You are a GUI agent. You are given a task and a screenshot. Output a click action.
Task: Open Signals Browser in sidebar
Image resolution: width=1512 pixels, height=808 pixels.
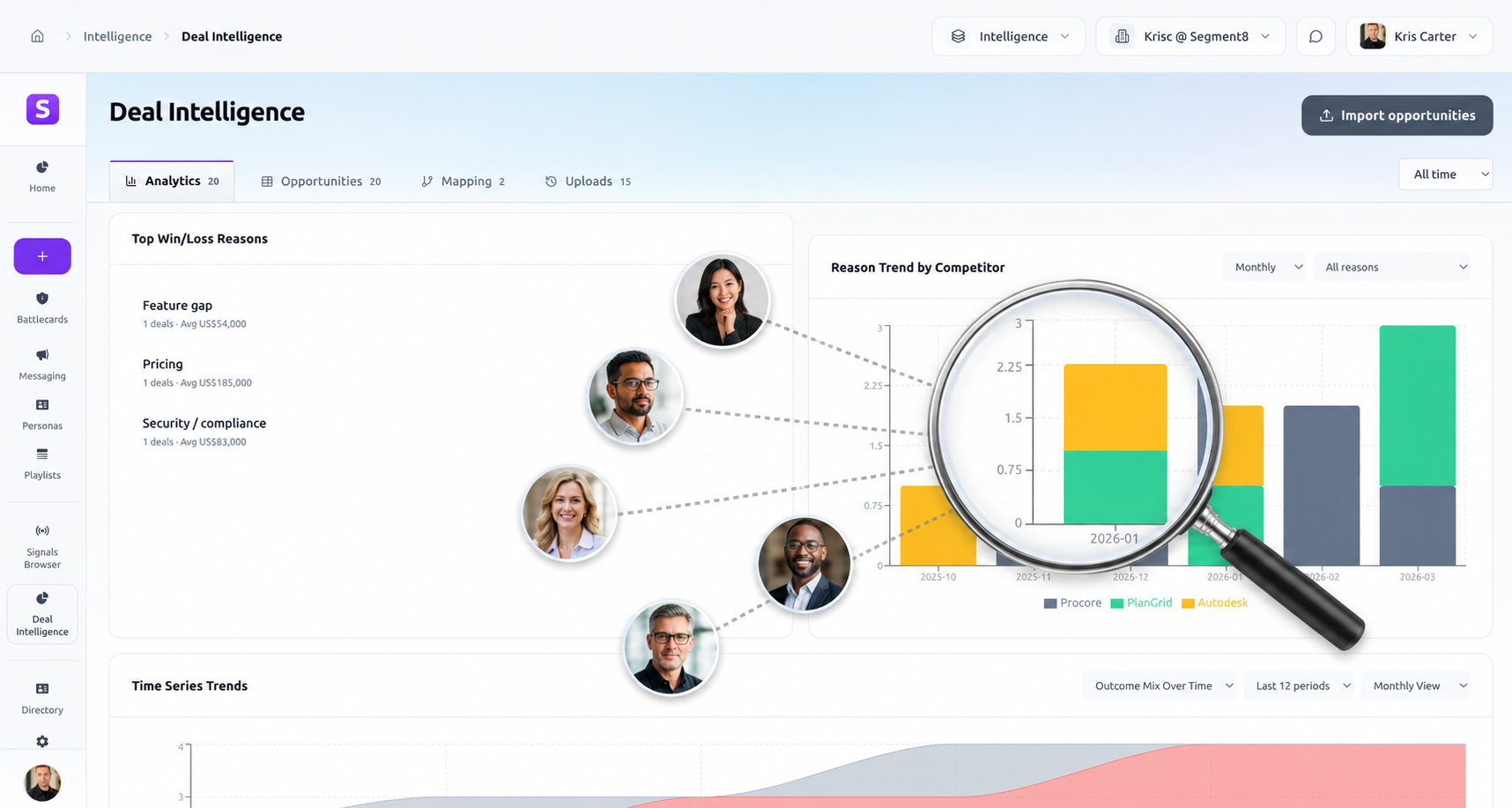pyautogui.click(x=42, y=546)
